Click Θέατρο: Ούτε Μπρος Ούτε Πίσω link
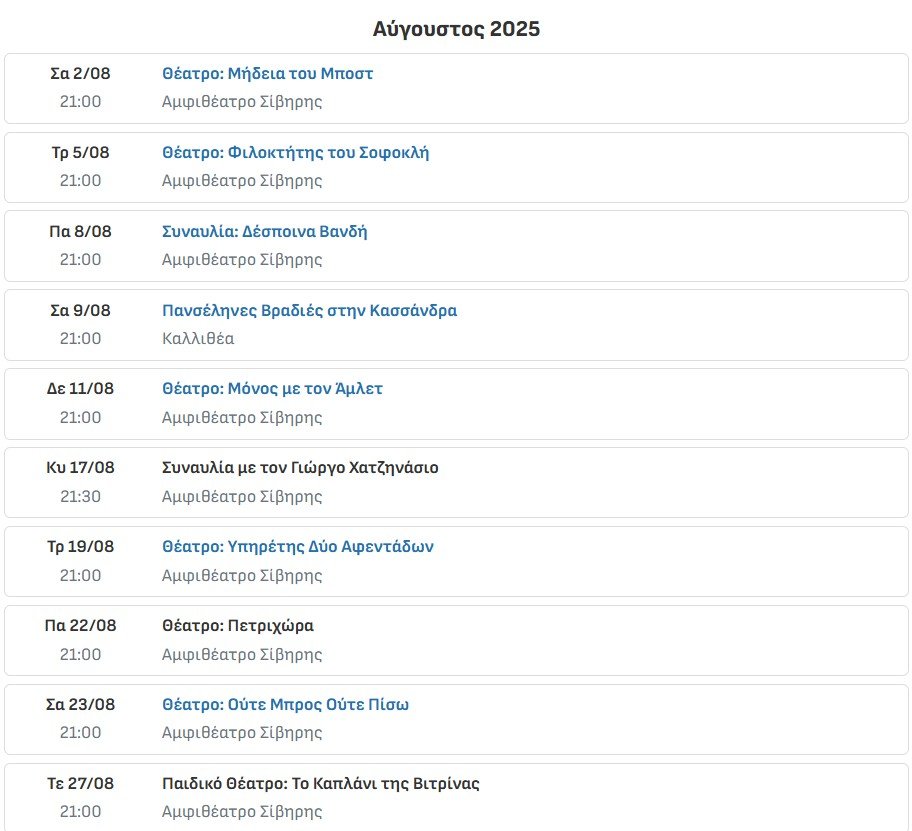Viewport: 912px width, 831px height. [x=285, y=705]
